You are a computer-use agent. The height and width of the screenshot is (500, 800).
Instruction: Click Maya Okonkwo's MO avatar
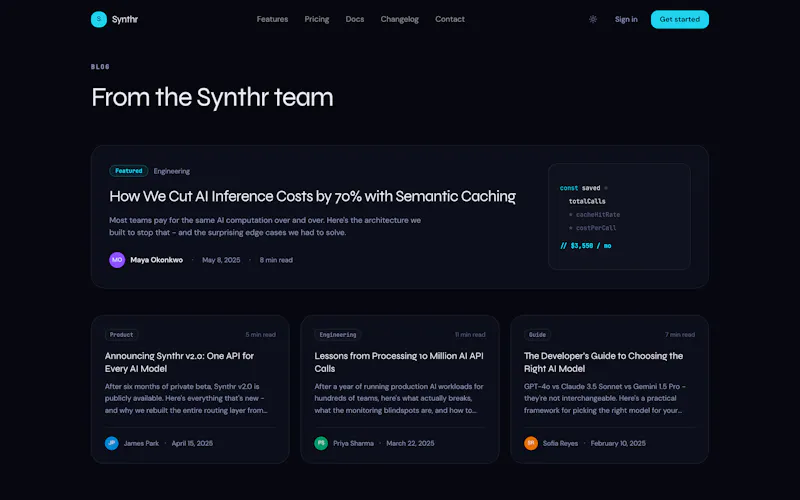pos(117,260)
